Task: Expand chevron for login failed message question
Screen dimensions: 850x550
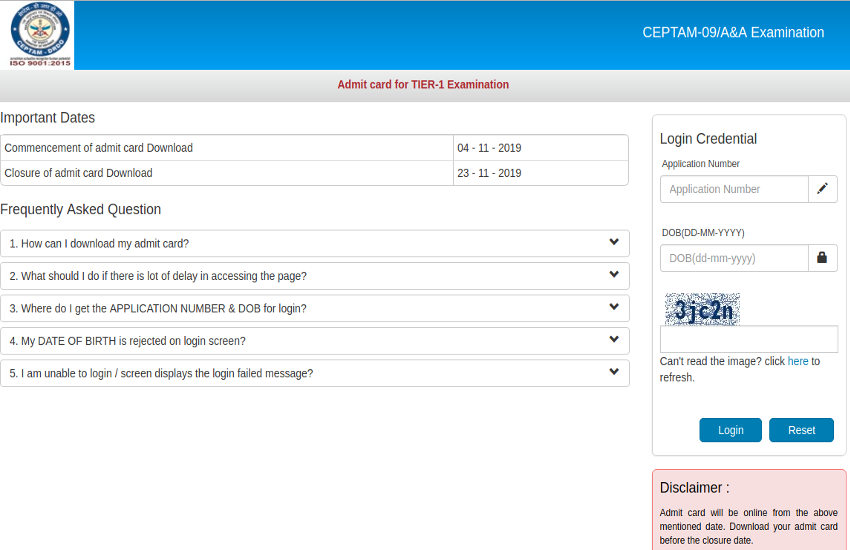Action: tap(614, 372)
